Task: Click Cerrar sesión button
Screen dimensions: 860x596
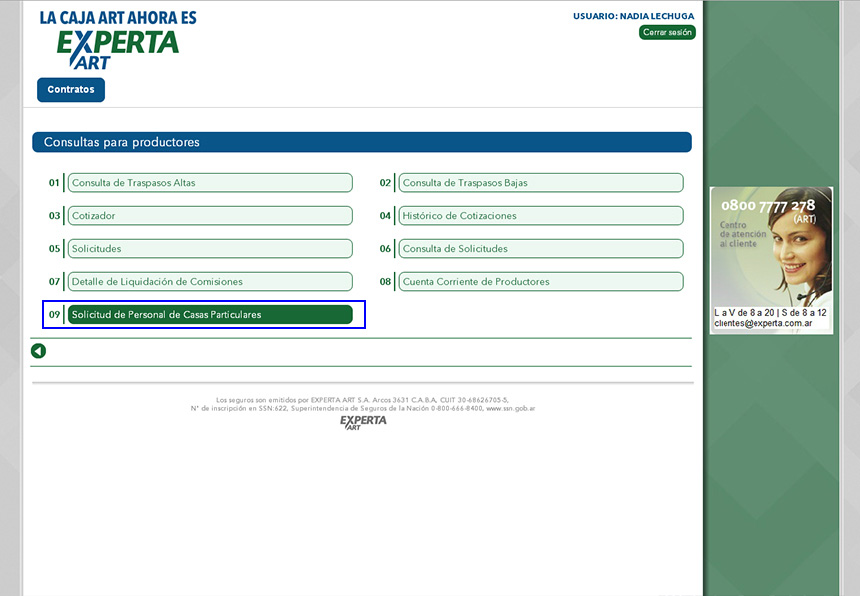Action: click(x=667, y=32)
